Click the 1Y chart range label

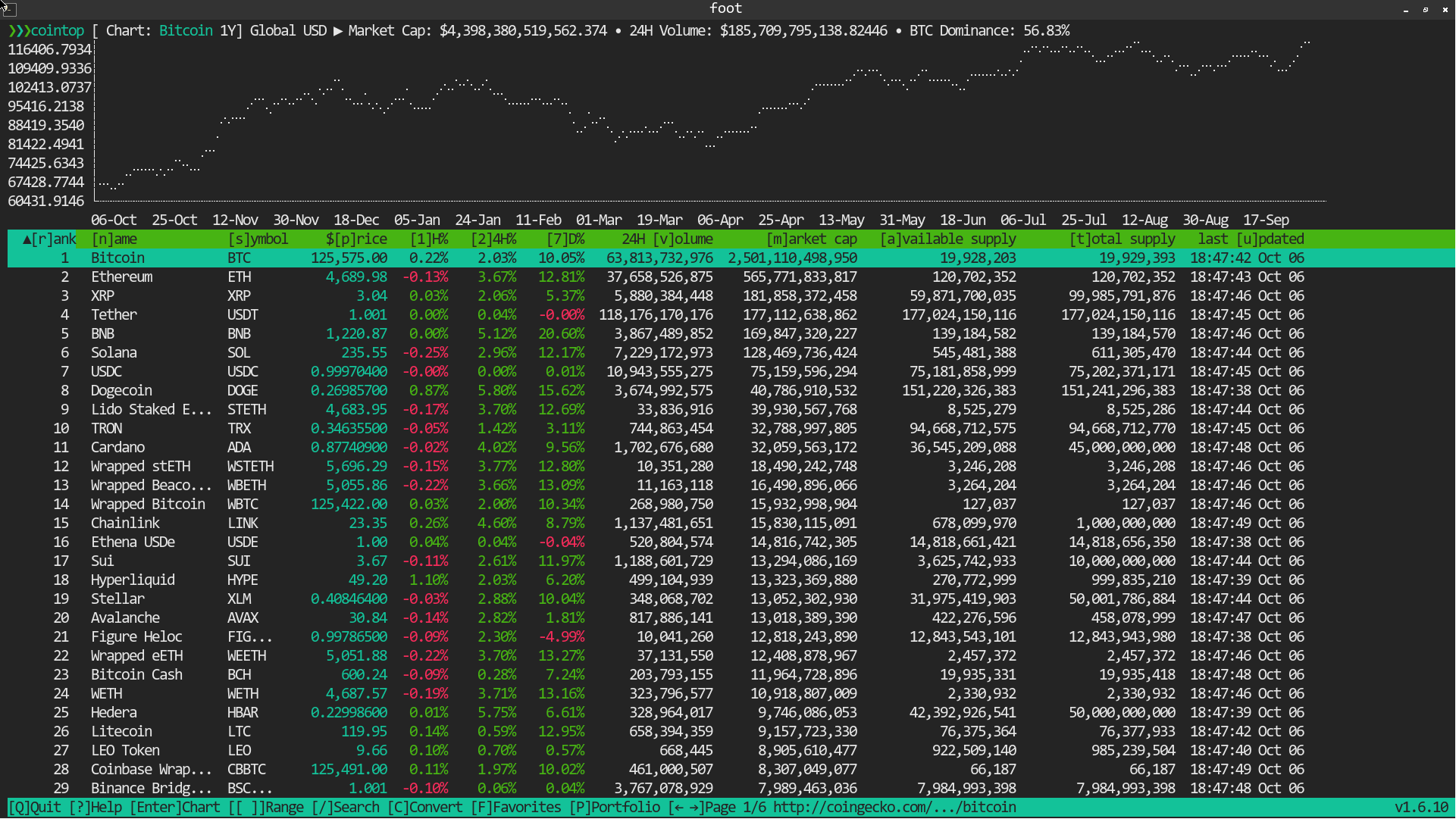[x=227, y=31]
